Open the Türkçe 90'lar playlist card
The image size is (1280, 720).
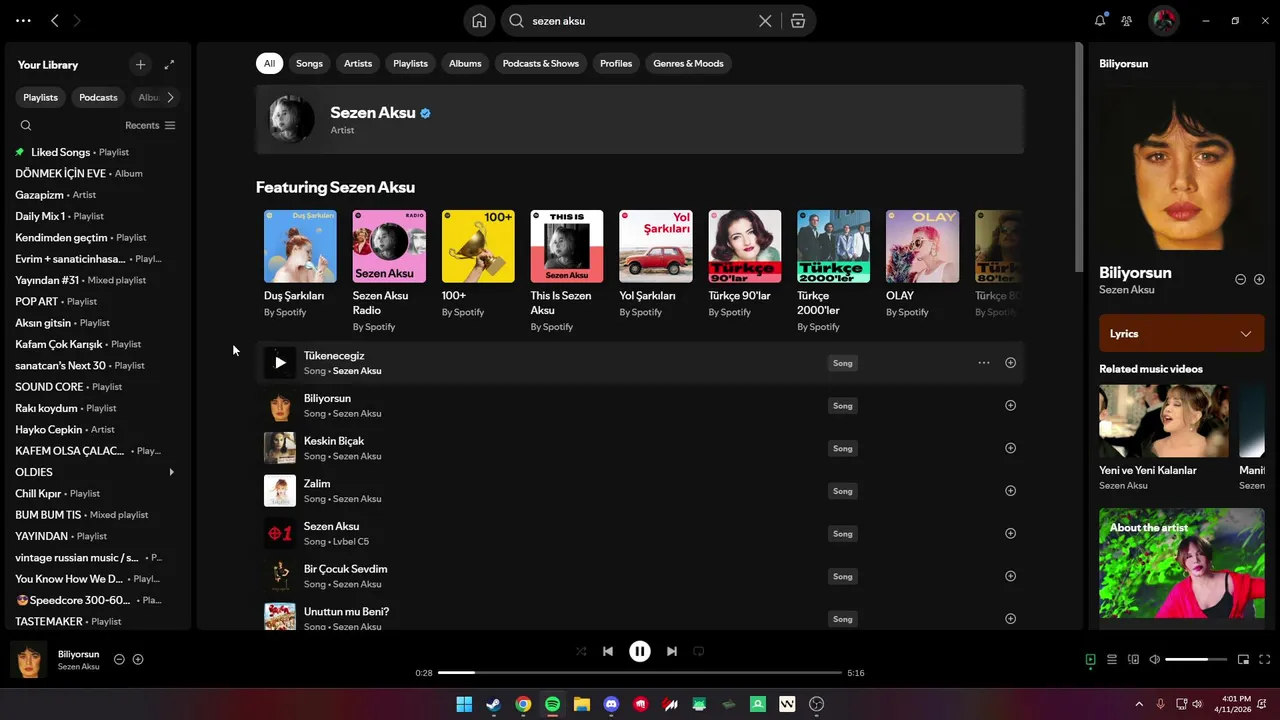(745, 264)
